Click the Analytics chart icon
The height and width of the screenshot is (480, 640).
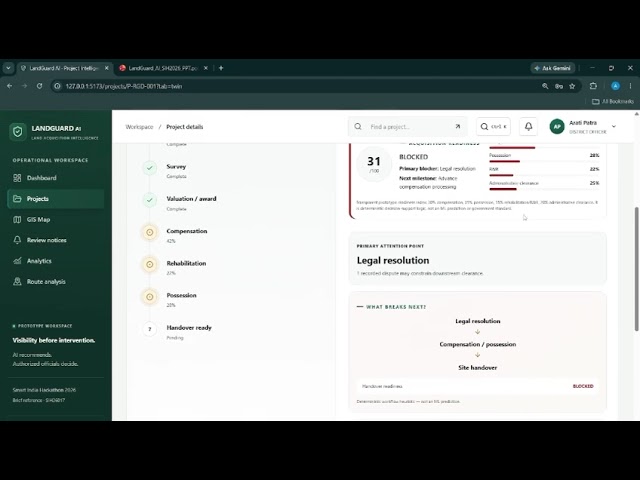[x=17, y=261]
